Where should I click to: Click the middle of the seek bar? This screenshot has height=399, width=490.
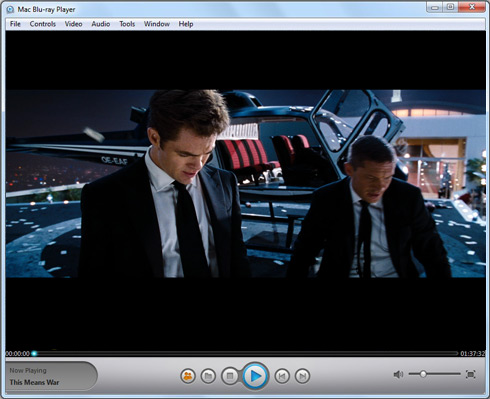point(246,353)
